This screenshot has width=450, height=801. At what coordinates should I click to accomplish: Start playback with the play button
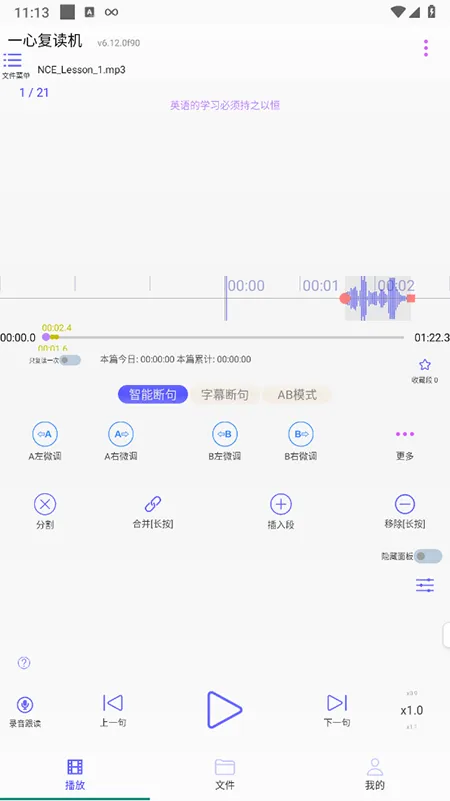[224, 710]
